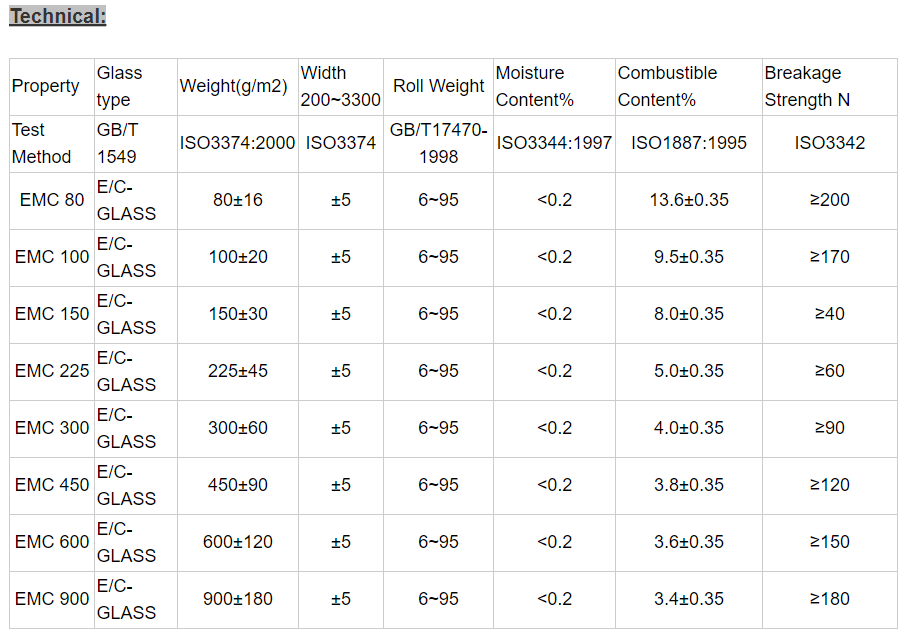907x638 pixels.
Task: Click the Technical: heading
Action: pyautogui.click(x=57, y=16)
